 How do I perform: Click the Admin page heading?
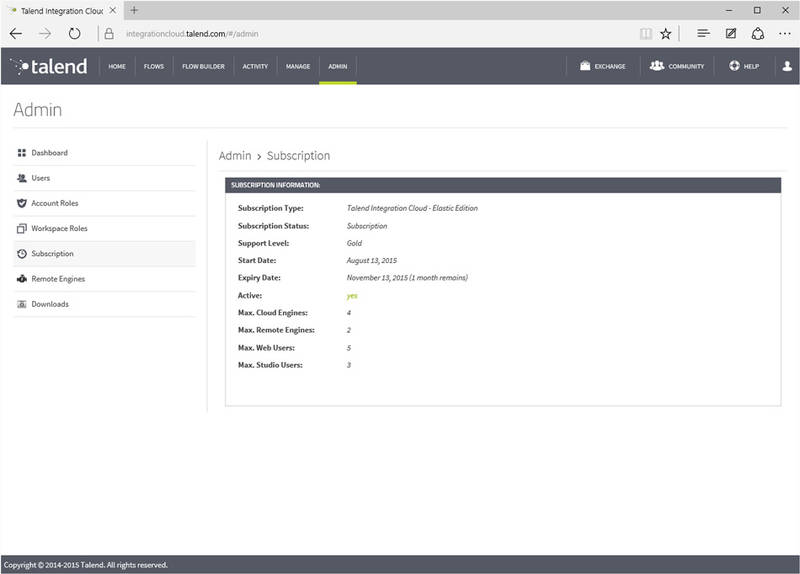coord(38,110)
